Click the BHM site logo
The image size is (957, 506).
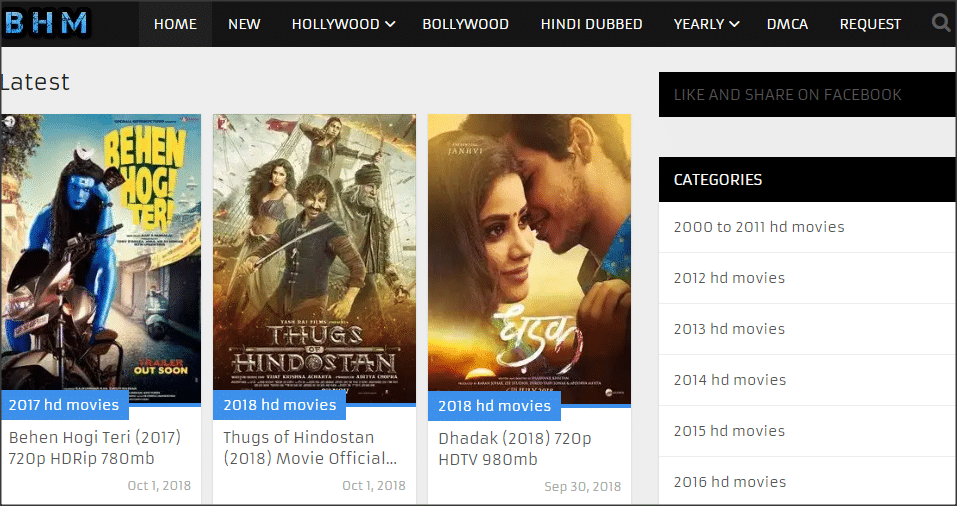(47, 23)
